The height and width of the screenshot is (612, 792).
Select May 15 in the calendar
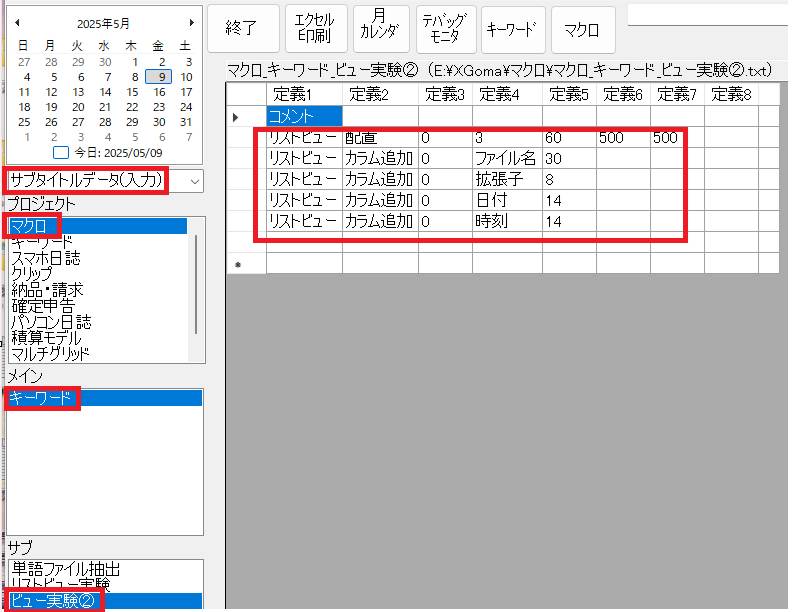tap(132, 91)
